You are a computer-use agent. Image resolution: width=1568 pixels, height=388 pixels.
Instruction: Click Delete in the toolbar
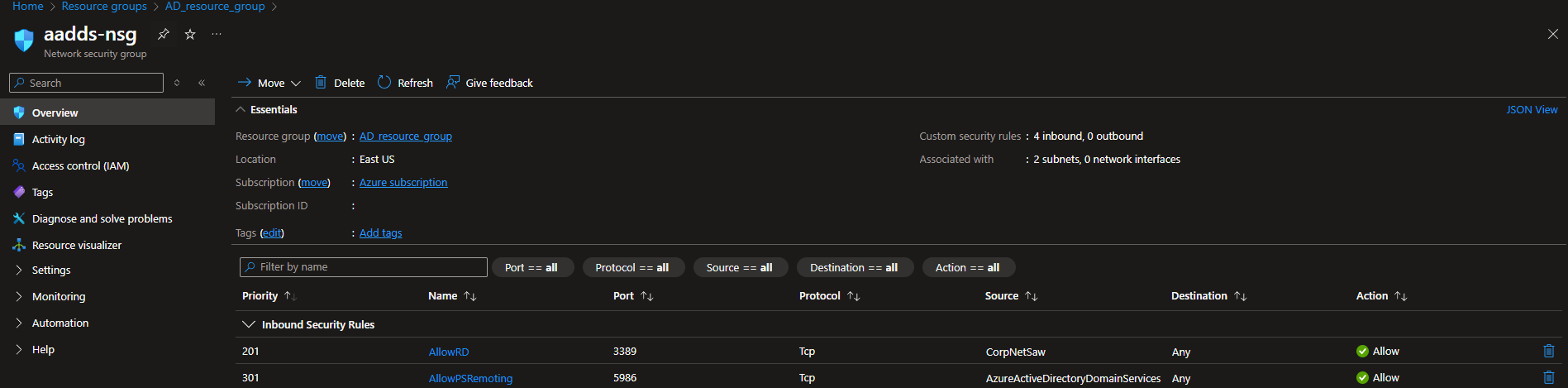[340, 83]
